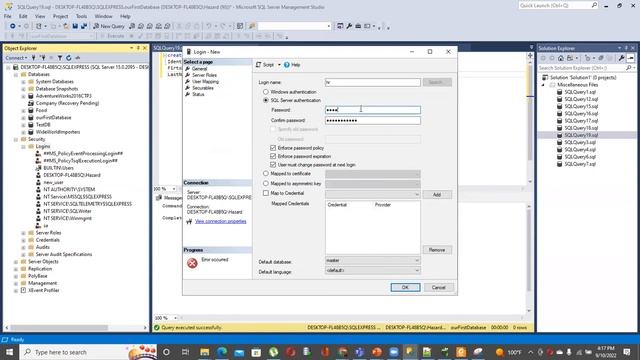Click the Save All icon in toolbar
640x360 pixels.
tap(84, 26)
